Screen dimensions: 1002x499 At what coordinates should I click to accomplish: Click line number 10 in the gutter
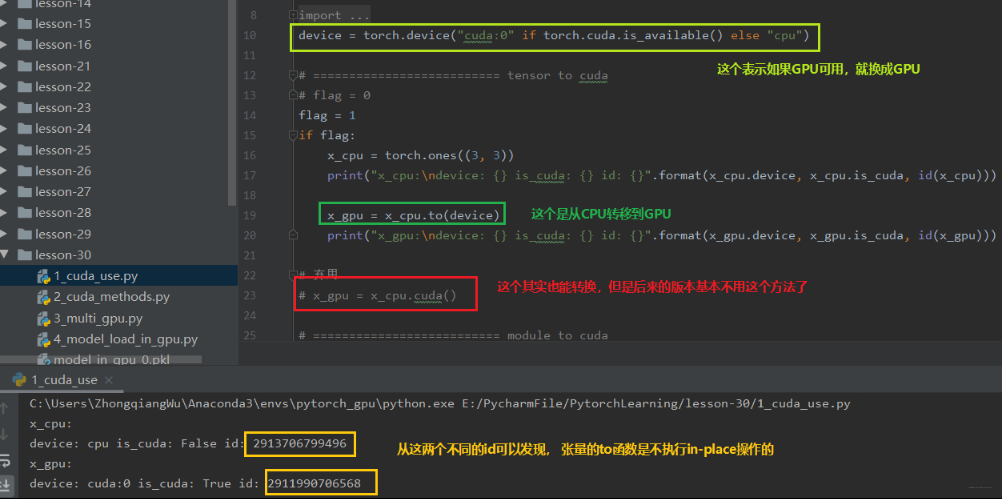(x=250, y=35)
